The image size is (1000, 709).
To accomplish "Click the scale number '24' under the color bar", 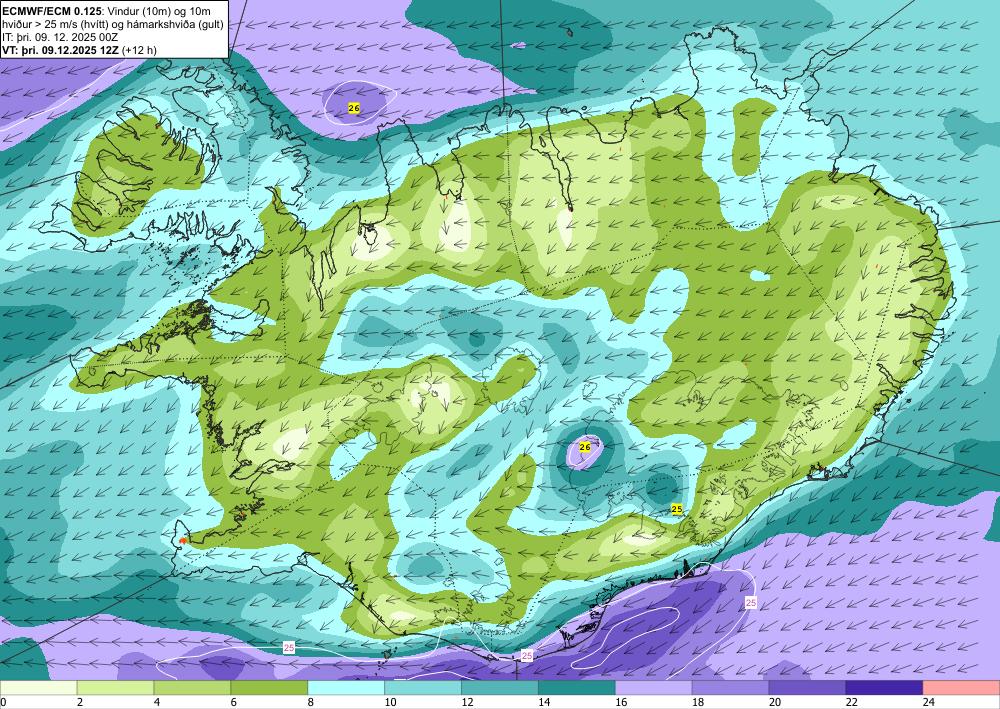I will [929, 702].
